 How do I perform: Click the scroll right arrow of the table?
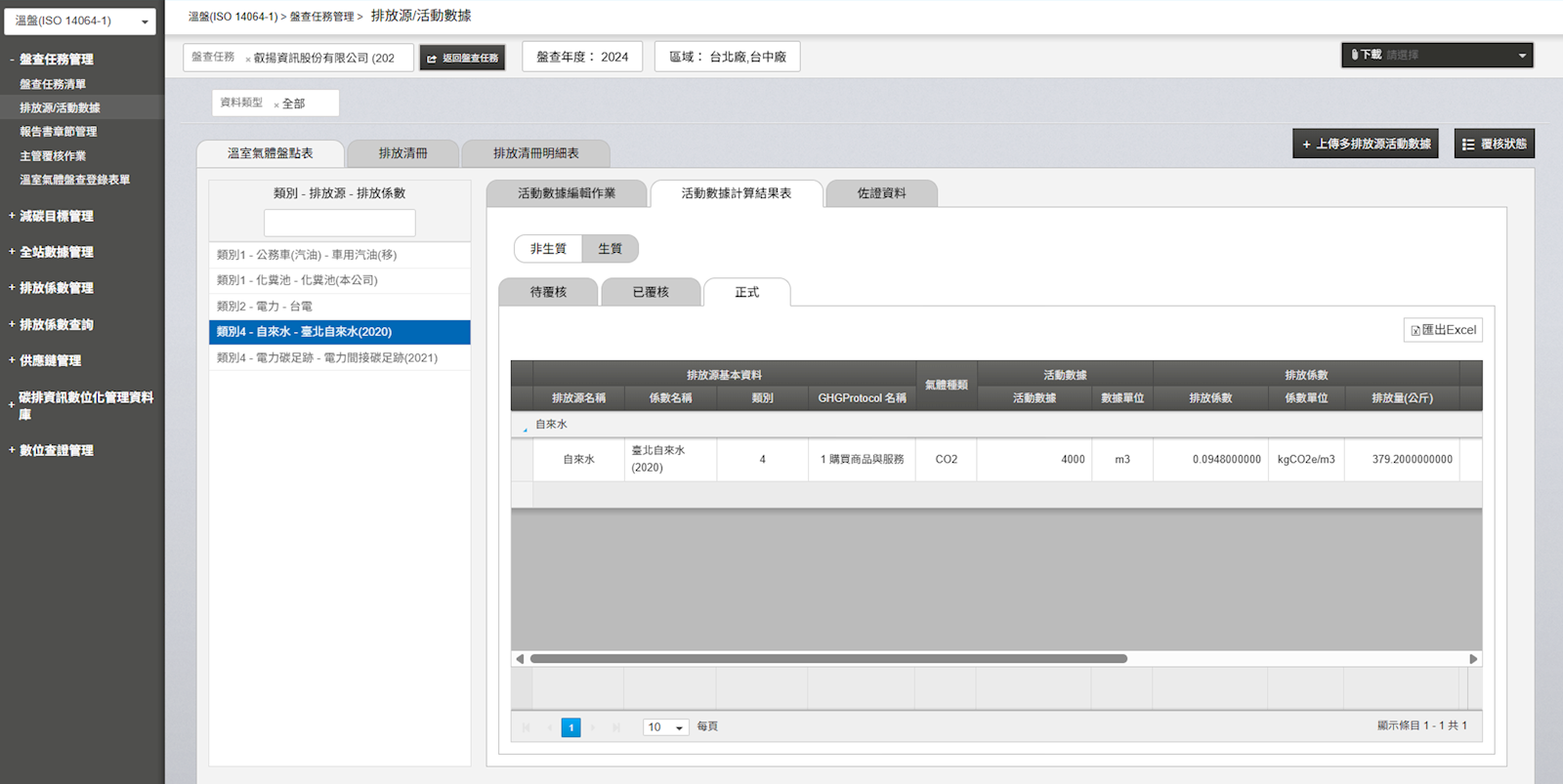1473,659
